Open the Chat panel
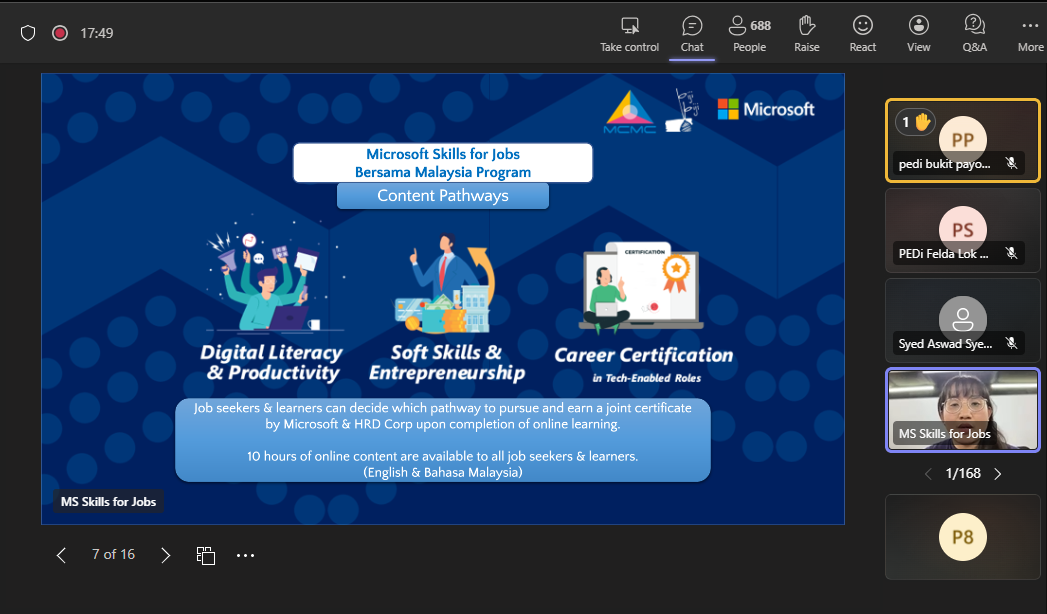The width and height of the screenshot is (1047, 614). 691,33
